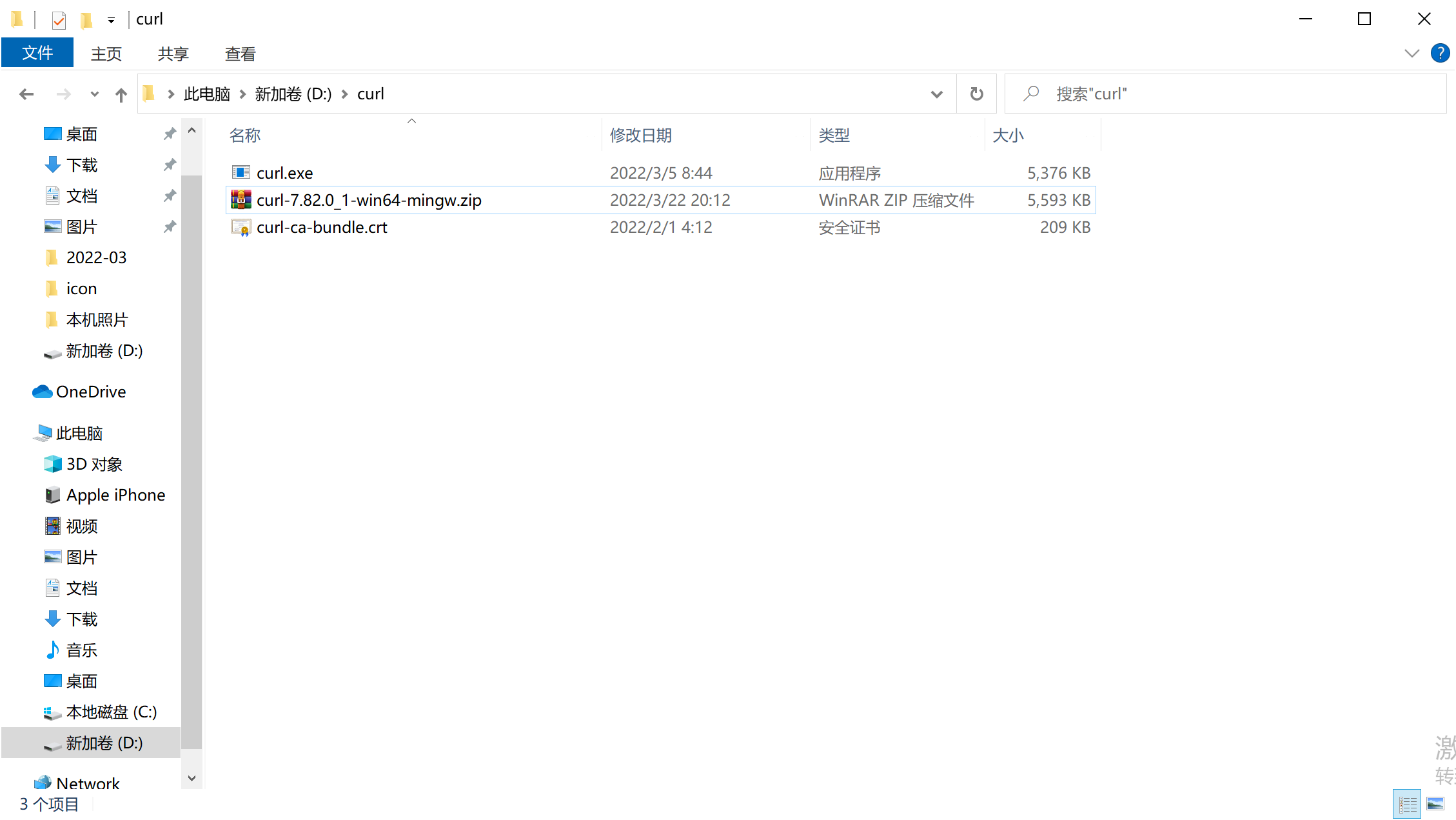Refresh the current folder view

pyautogui.click(x=976, y=94)
